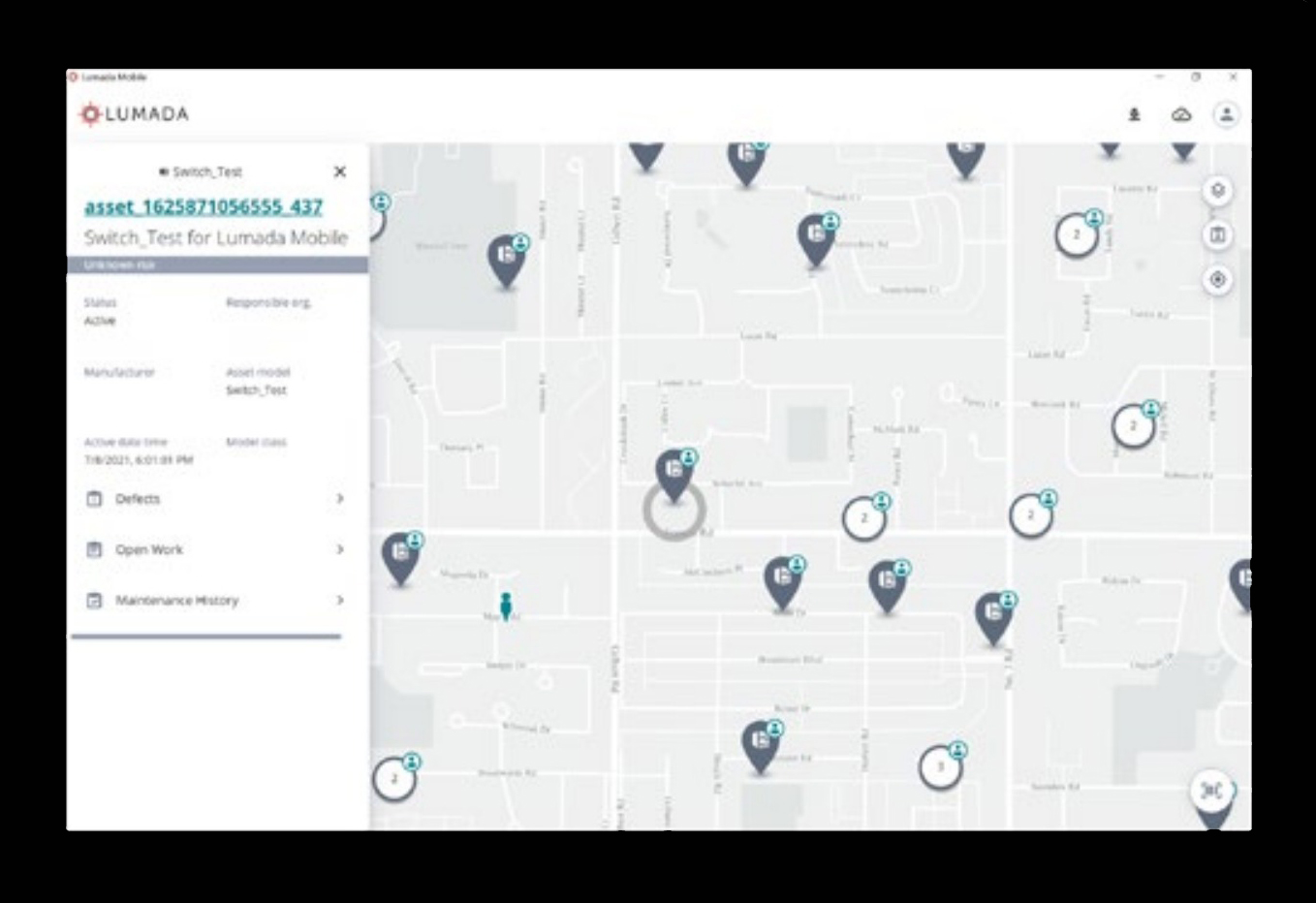Close the Switch_Test asset panel
Viewport: 1316px width, 903px height.
click(x=339, y=171)
